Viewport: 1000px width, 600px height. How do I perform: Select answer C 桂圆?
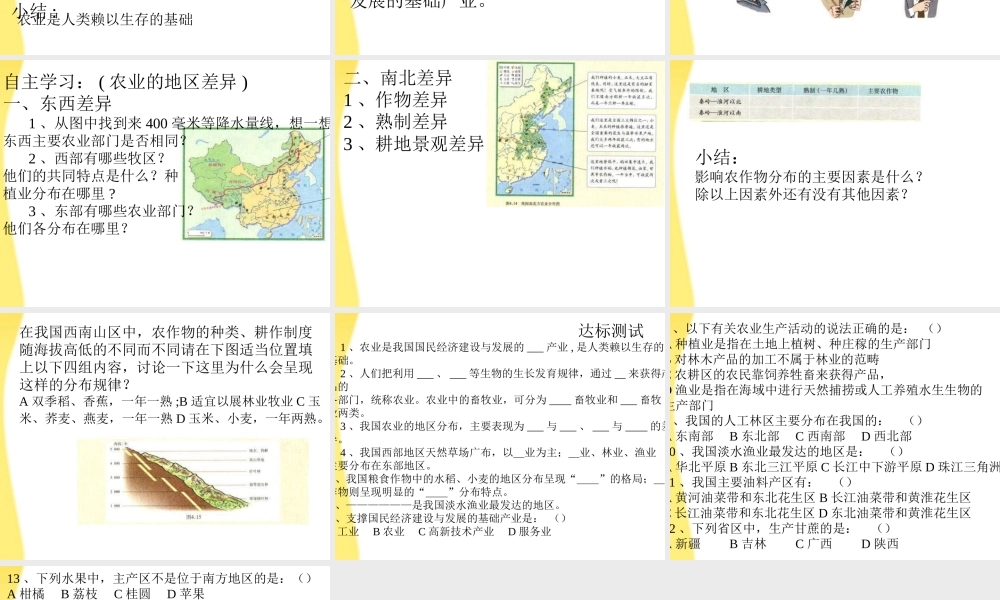click(x=133, y=594)
